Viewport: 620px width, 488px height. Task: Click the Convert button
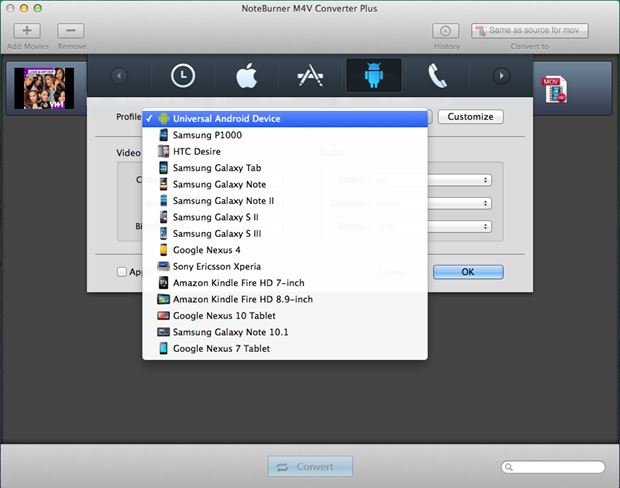310,467
